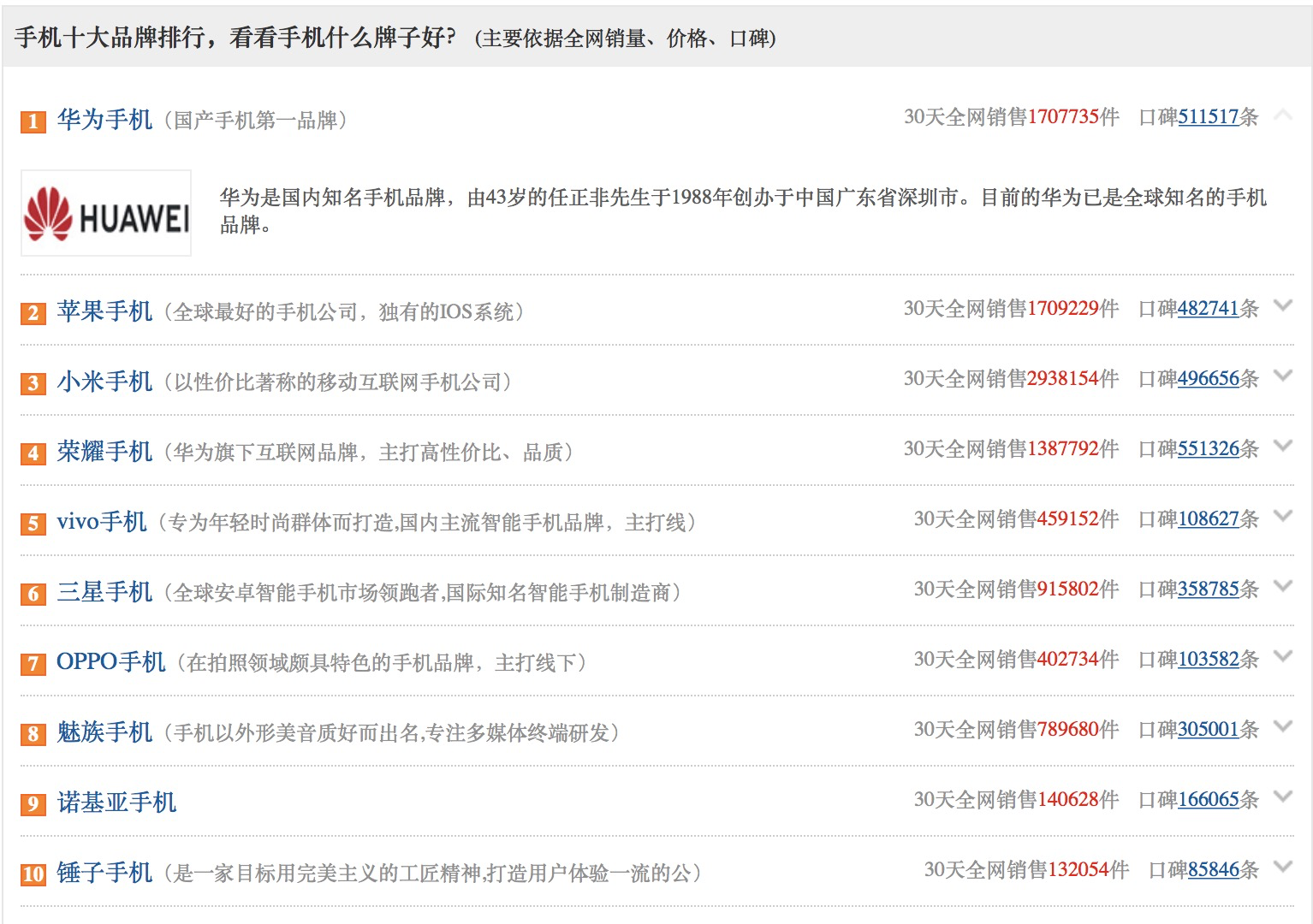
Task: Open the vivo手机 brand link
Action: (102, 522)
